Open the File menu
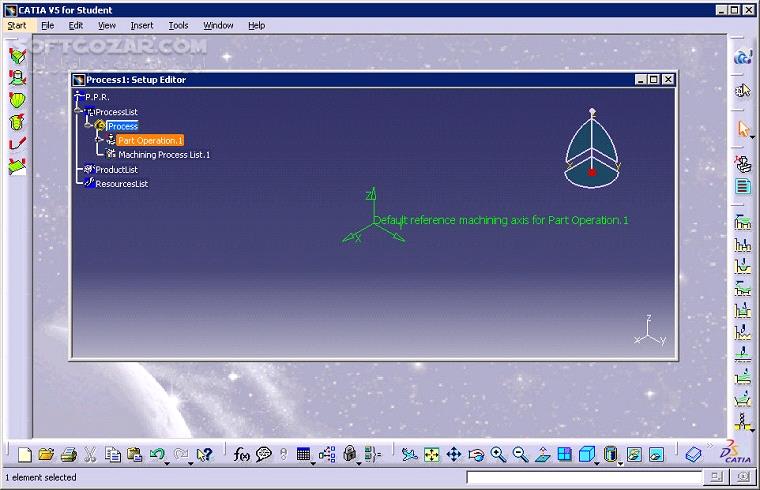This screenshot has width=760, height=490. (48, 26)
